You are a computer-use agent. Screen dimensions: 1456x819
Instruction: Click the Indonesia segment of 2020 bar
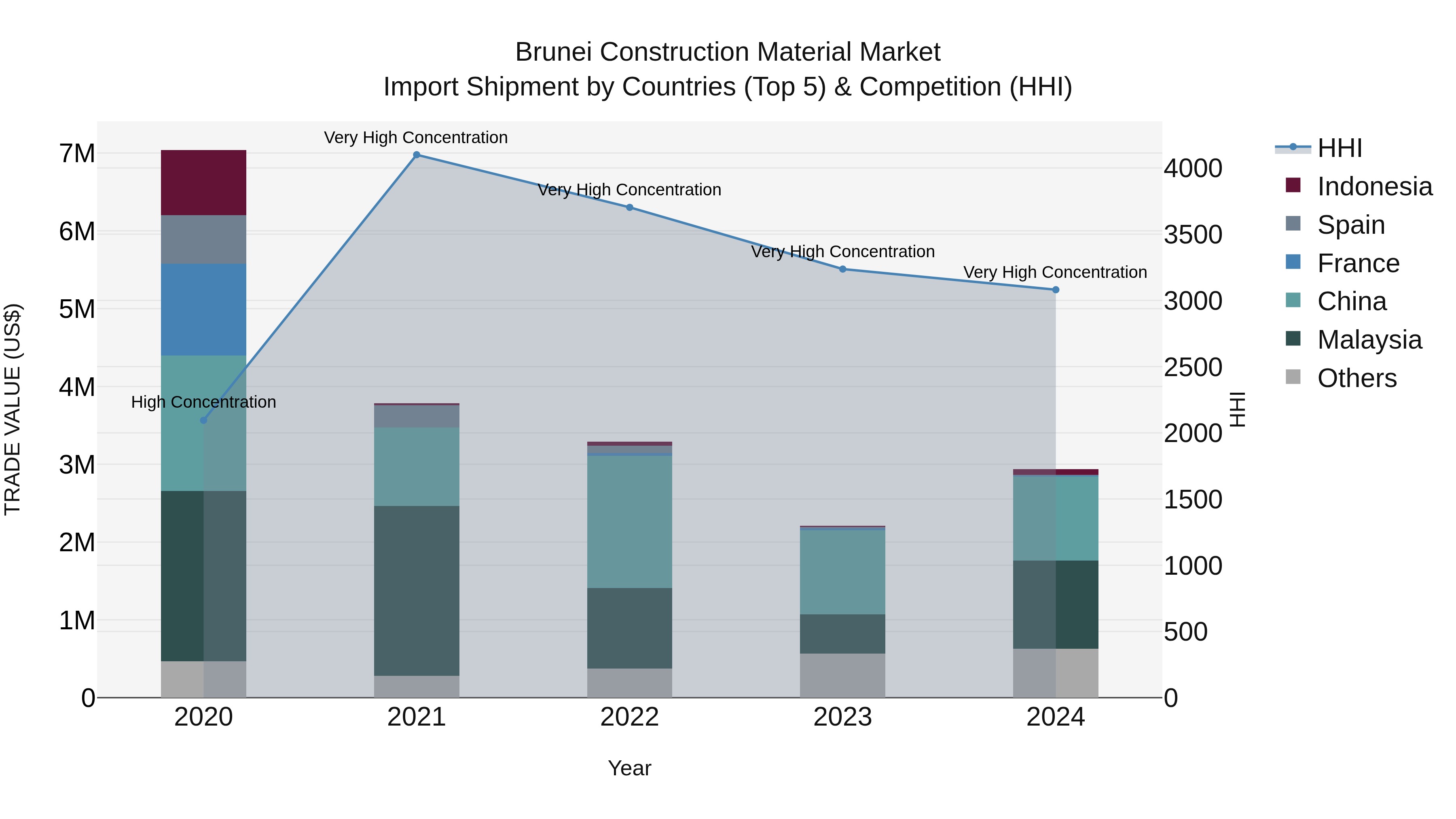point(203,182)
